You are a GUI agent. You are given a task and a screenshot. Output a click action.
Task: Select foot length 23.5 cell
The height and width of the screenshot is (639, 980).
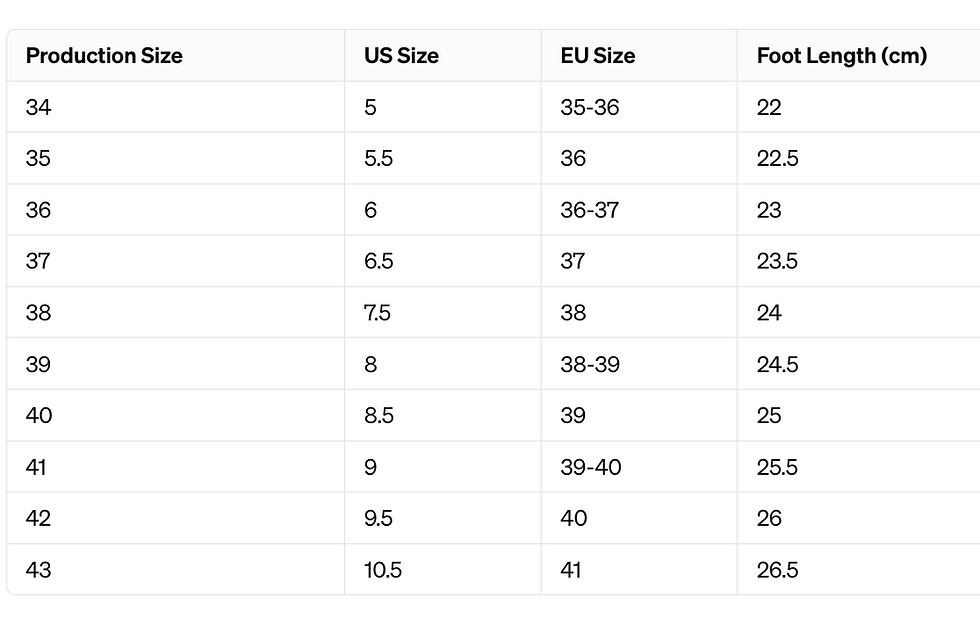[859, 261]
